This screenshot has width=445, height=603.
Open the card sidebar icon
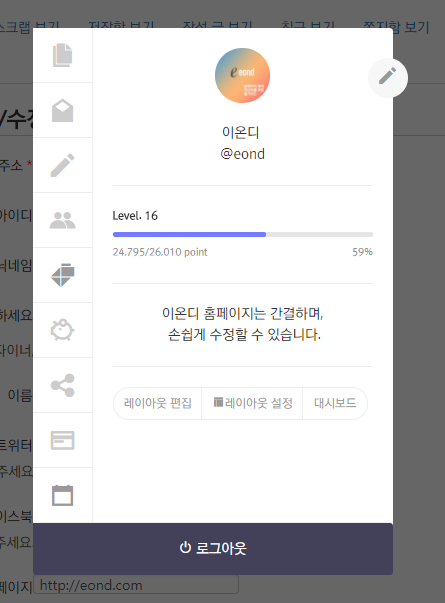click(x=62, y=440)
